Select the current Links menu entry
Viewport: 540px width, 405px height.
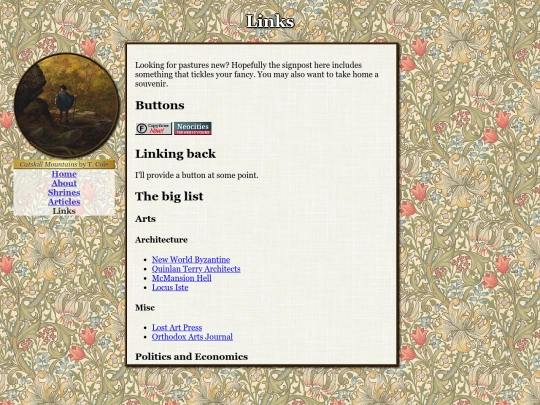pos(64,211)
